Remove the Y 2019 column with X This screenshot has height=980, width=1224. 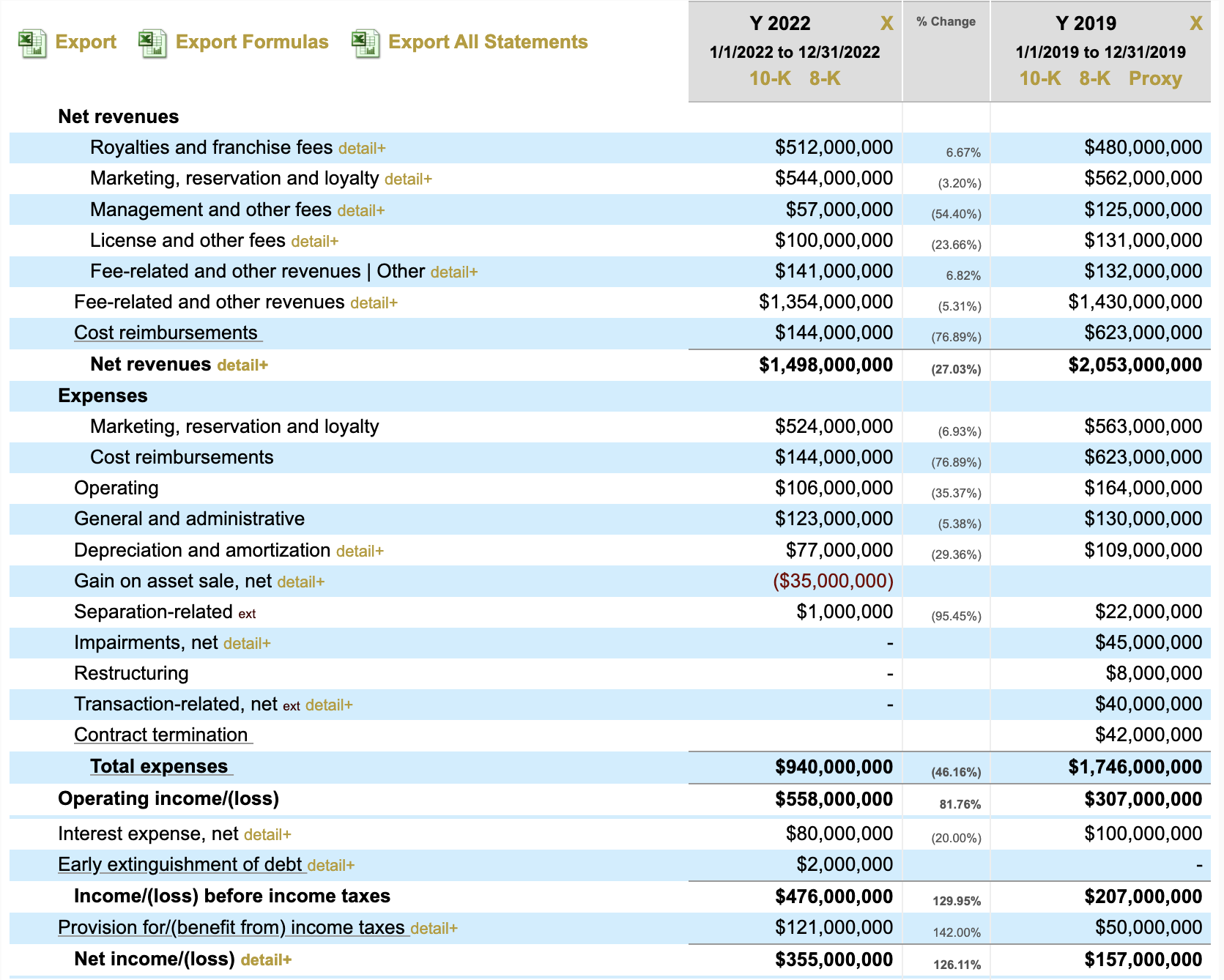[1195, 23]
